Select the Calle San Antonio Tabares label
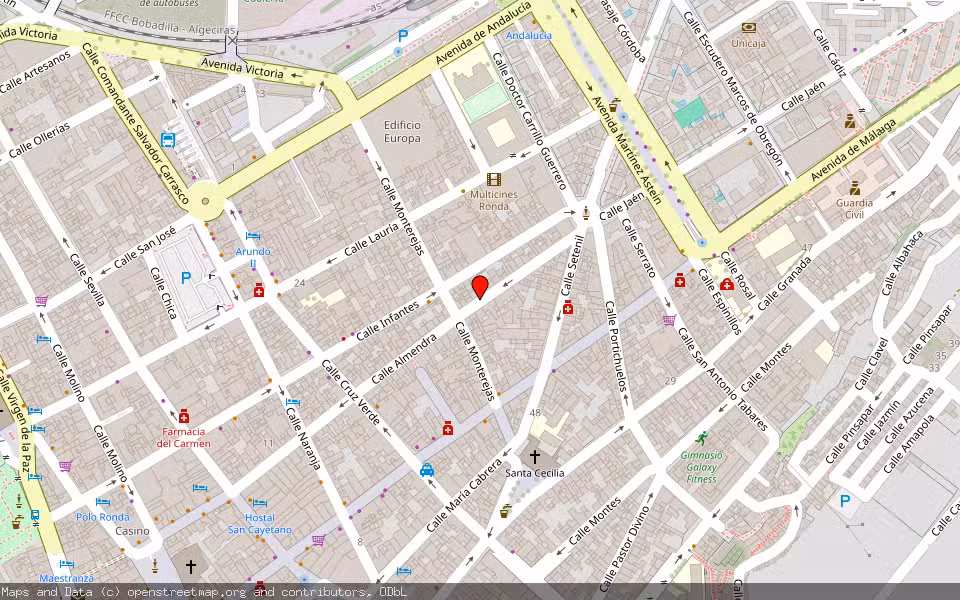 click(x=722, y=380)
